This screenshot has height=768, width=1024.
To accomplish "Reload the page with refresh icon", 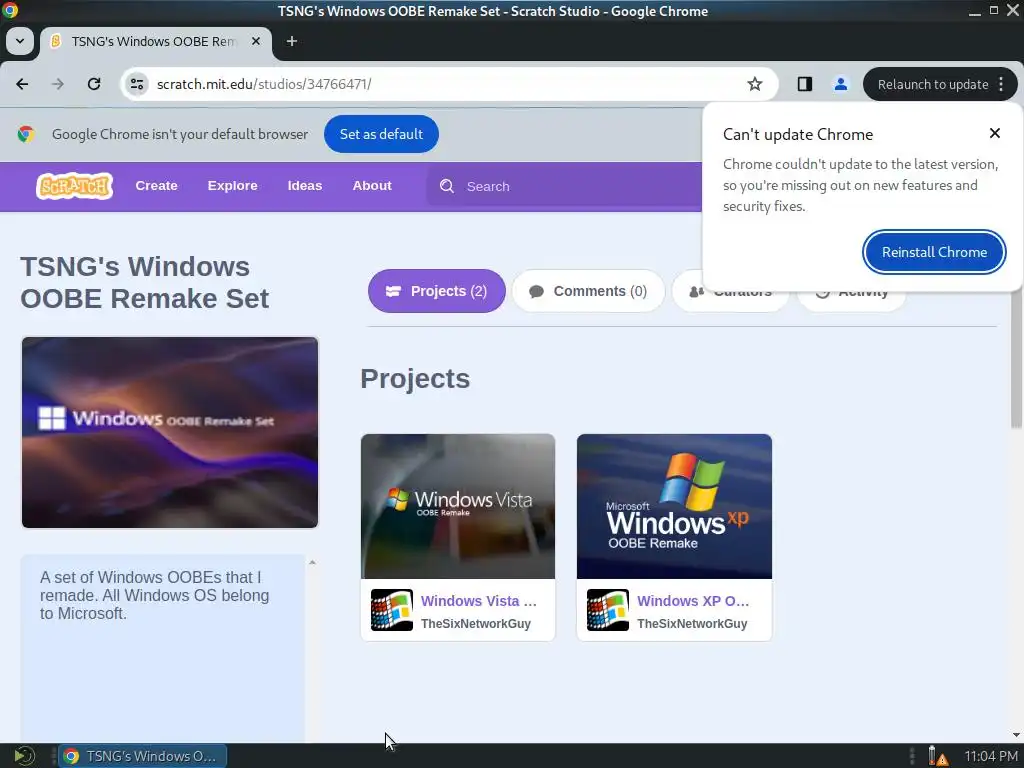I will [x=94, y=84].
